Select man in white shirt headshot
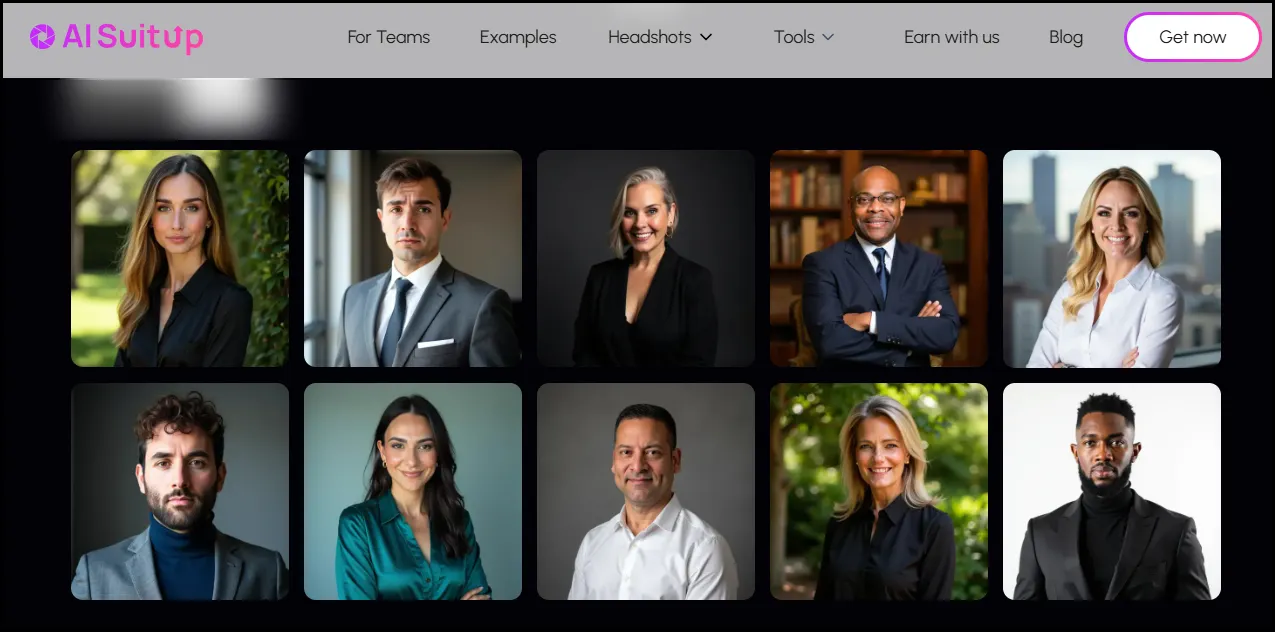 tap(646, 491)
